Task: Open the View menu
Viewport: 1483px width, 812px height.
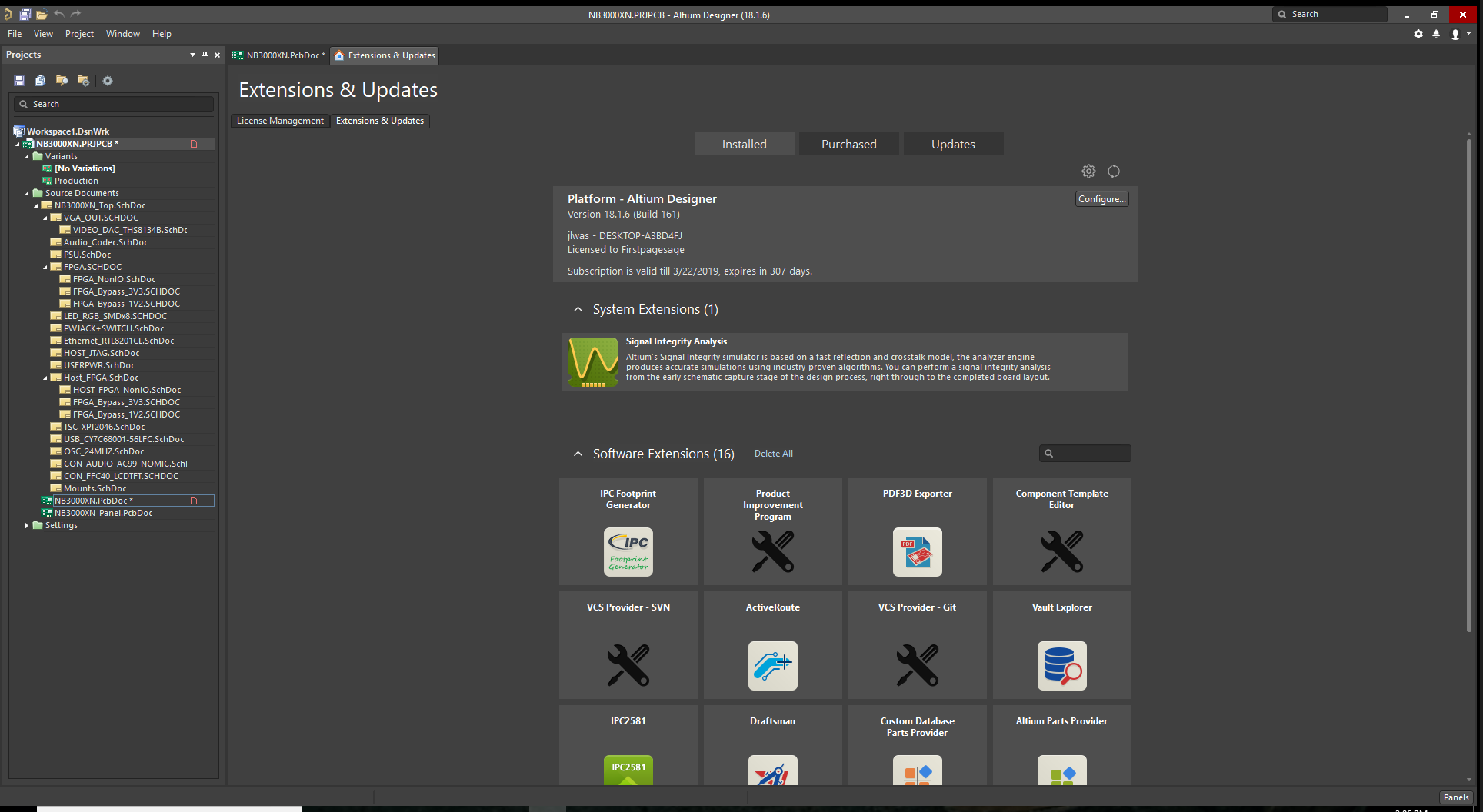Action: click(43, 34)
